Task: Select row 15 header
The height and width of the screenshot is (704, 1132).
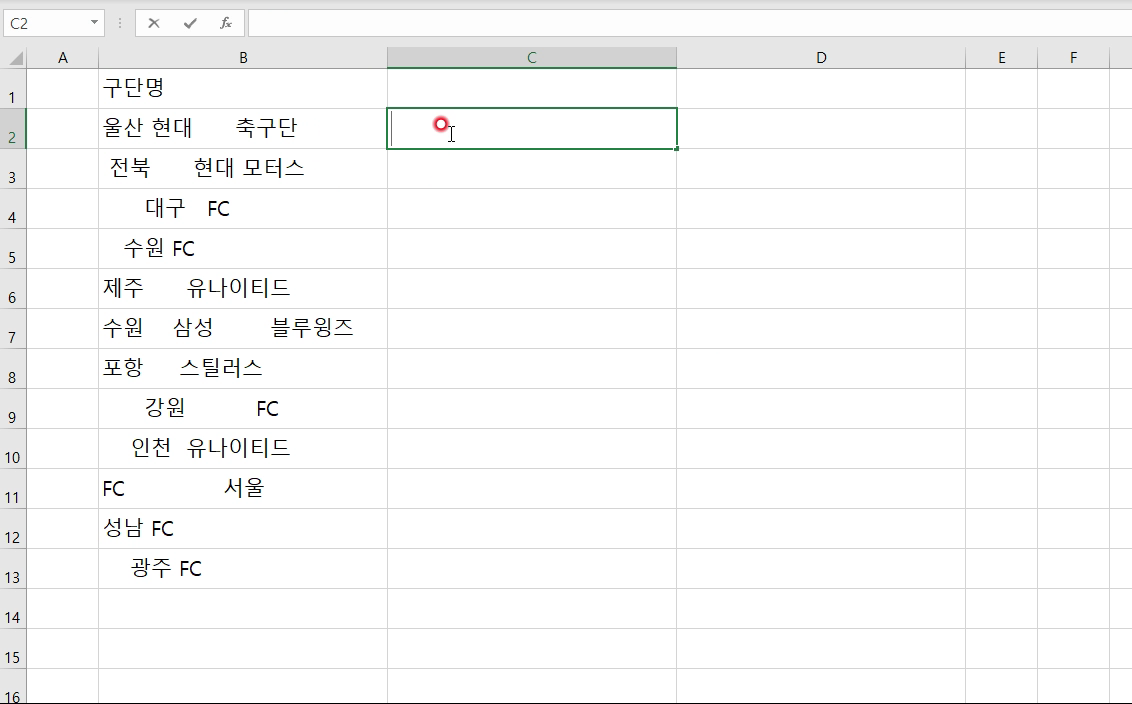Action: point(12,649)
